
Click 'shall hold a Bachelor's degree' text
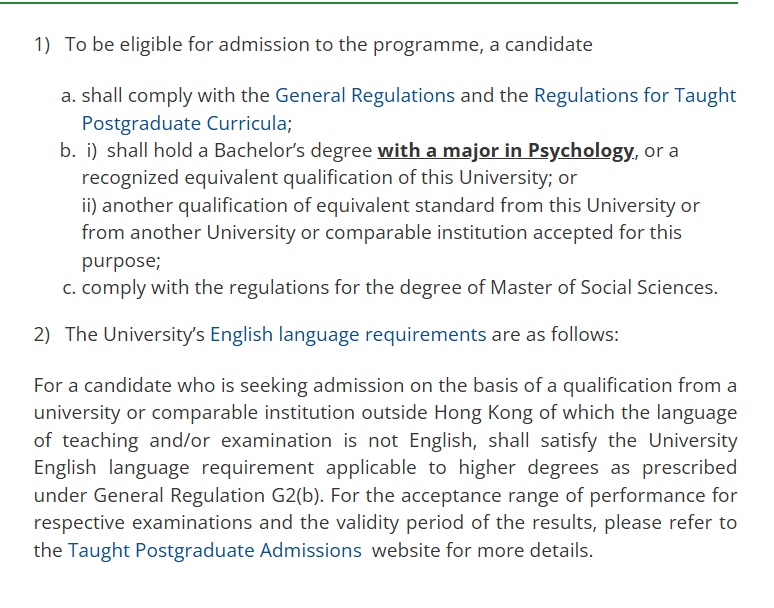pyautogui.click(x=238, y=151)
